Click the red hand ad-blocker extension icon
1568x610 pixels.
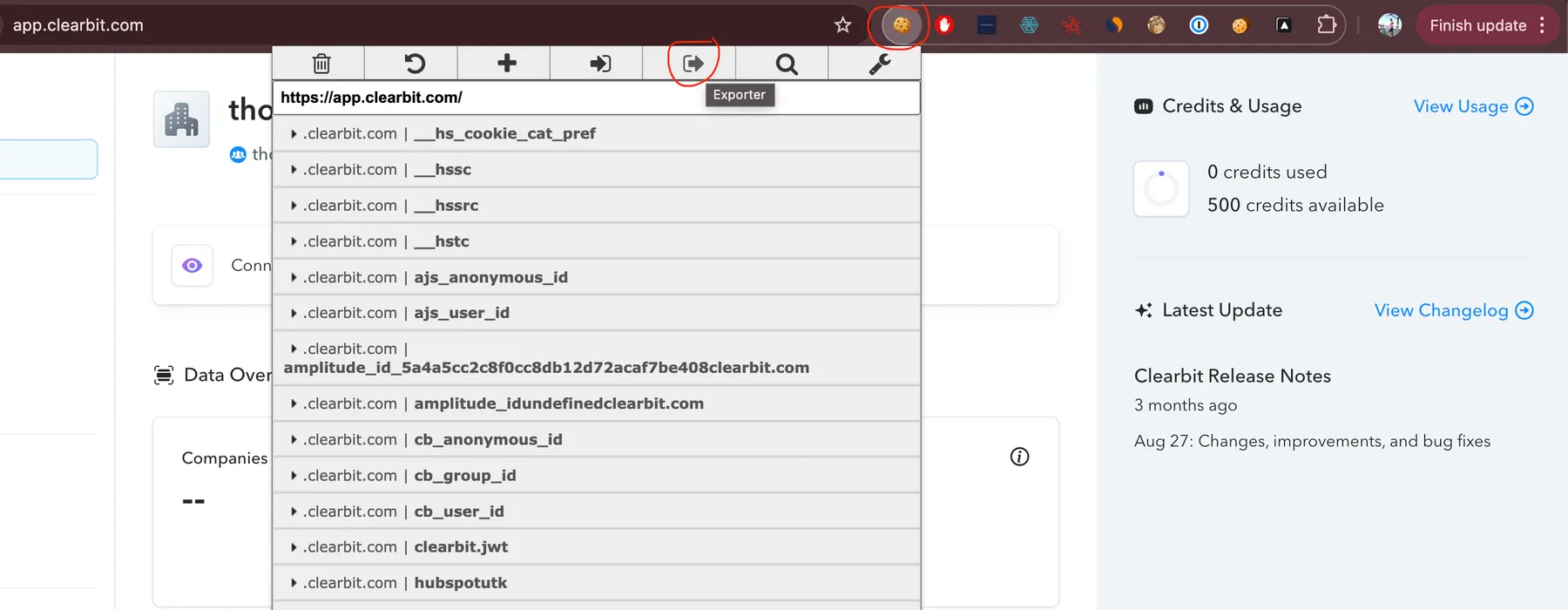coord(944,25)
